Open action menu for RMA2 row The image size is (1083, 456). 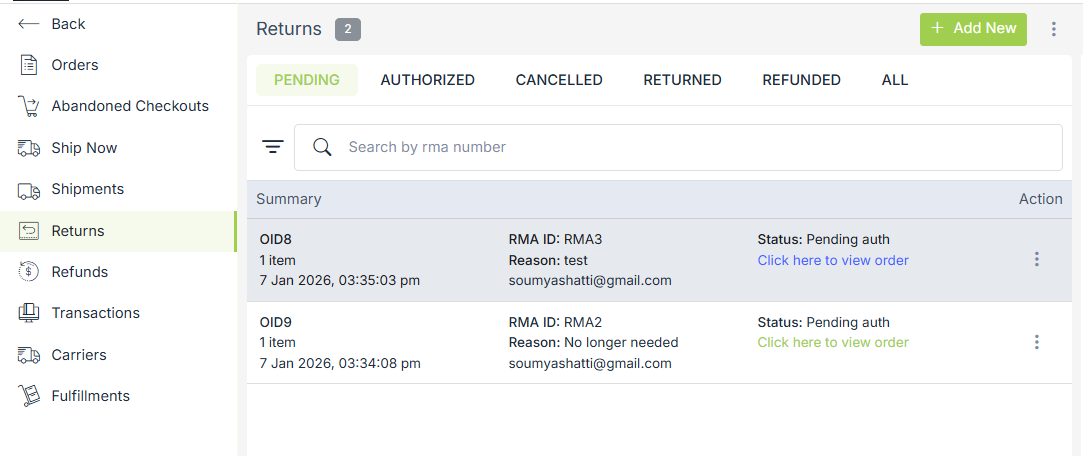pyautogui.click(x=1036, y=342)
